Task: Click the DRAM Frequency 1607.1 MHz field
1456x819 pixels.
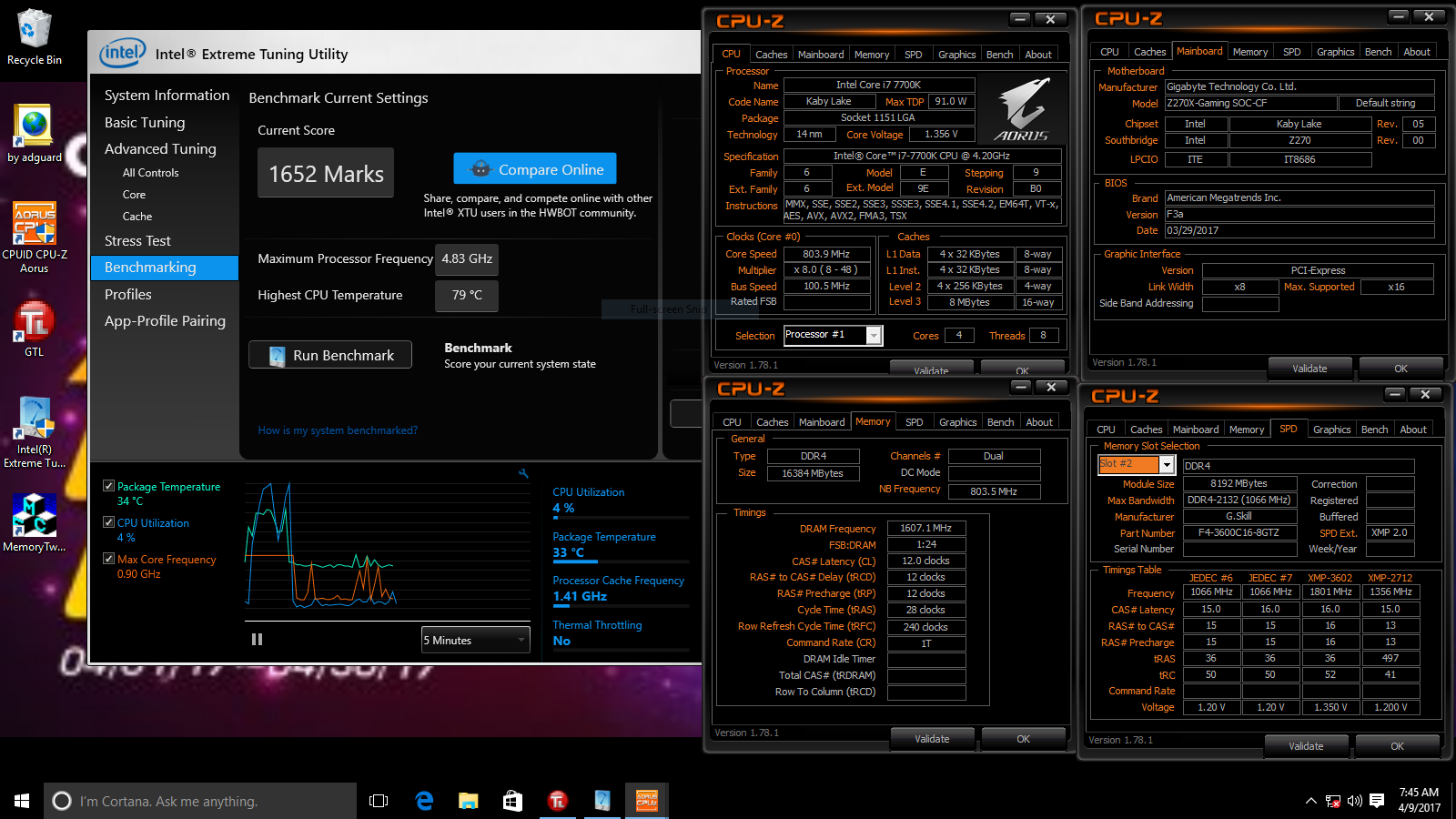Action: coord(926,528)
